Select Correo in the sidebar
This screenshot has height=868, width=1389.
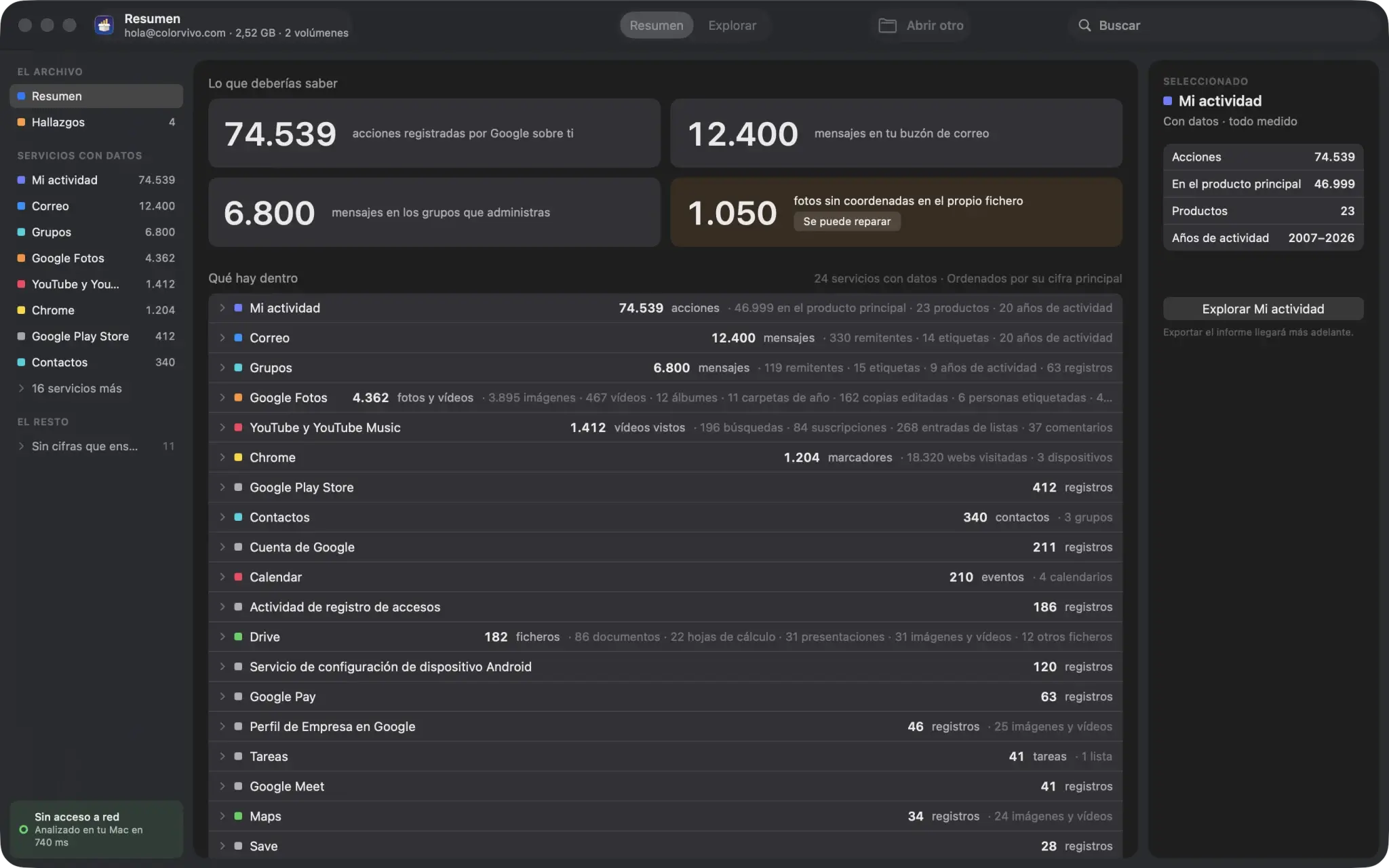(96, 205)
